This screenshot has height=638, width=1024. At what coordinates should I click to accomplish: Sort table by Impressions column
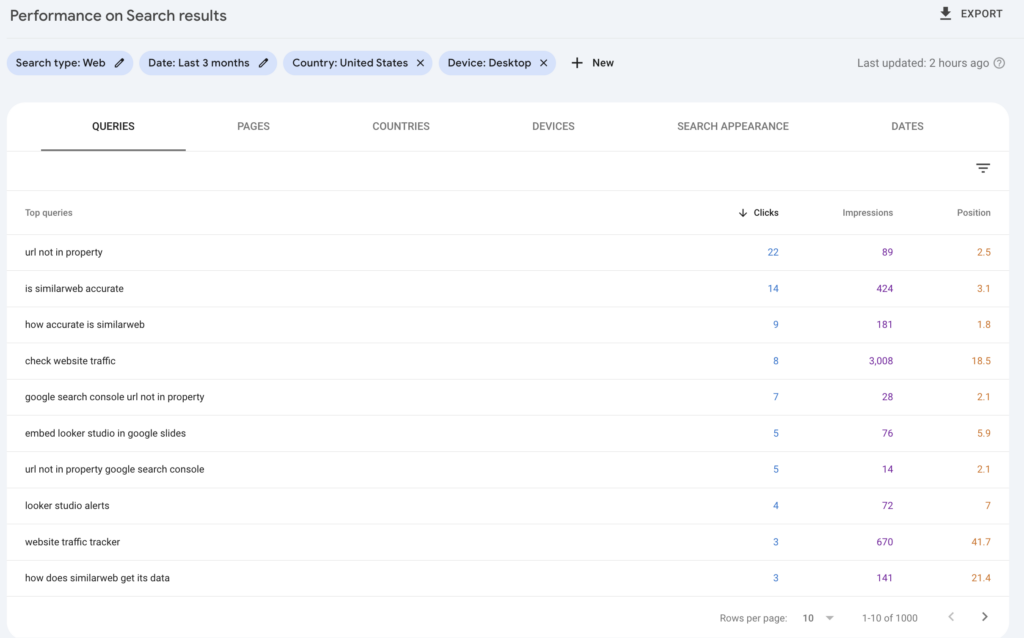[x=867, y=213]
